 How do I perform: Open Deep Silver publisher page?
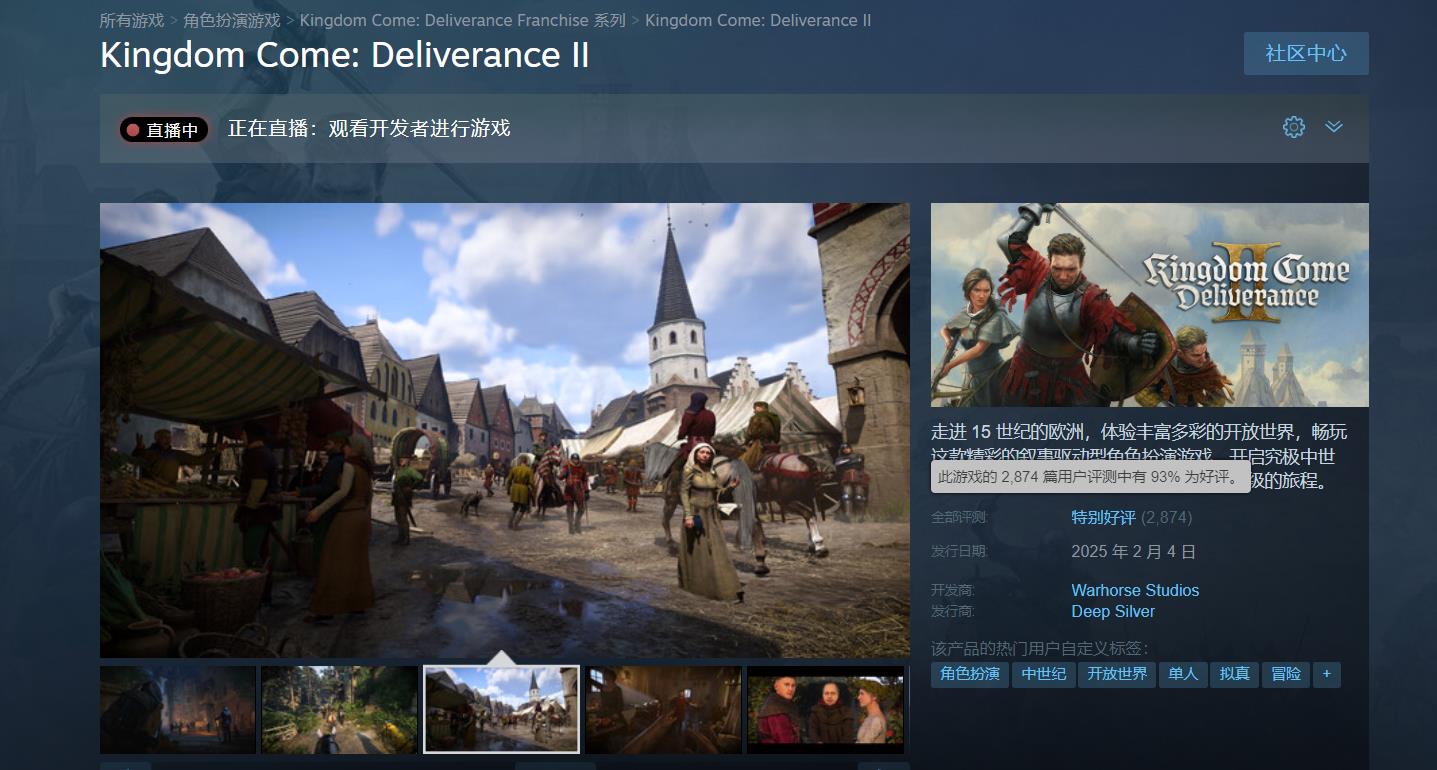click(1112, 611)
